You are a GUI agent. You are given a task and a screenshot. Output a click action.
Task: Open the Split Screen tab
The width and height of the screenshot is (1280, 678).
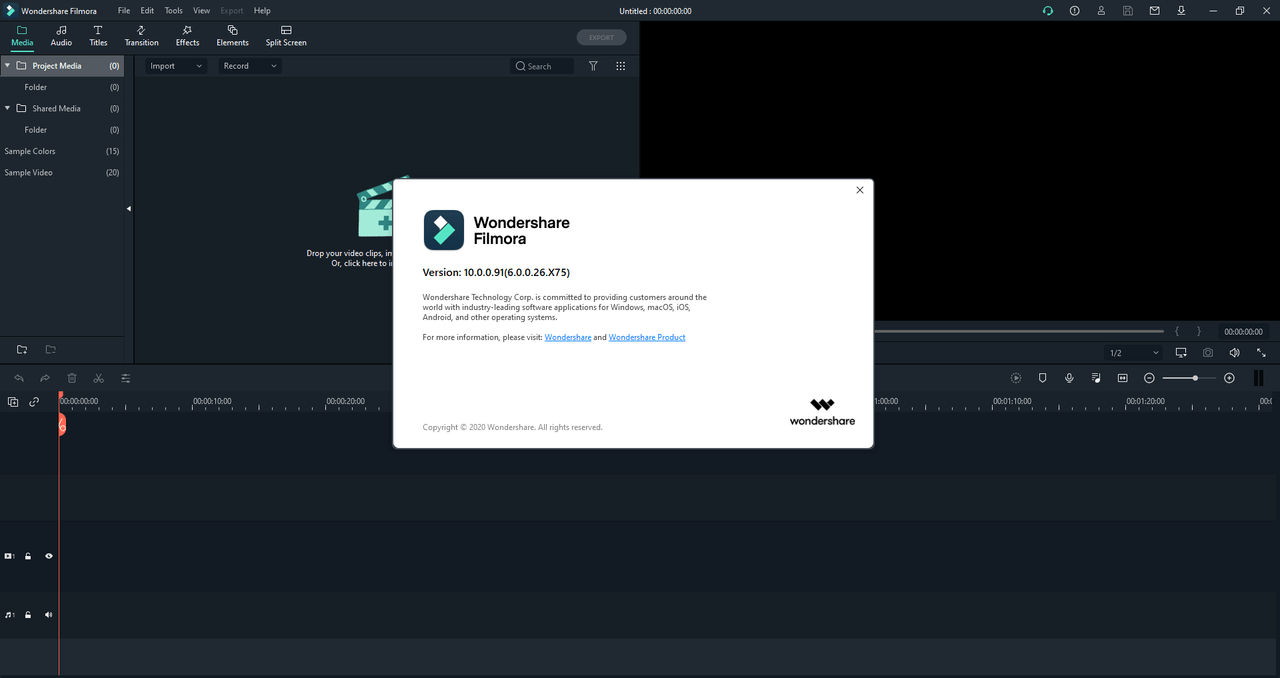[x=286, y=36]
